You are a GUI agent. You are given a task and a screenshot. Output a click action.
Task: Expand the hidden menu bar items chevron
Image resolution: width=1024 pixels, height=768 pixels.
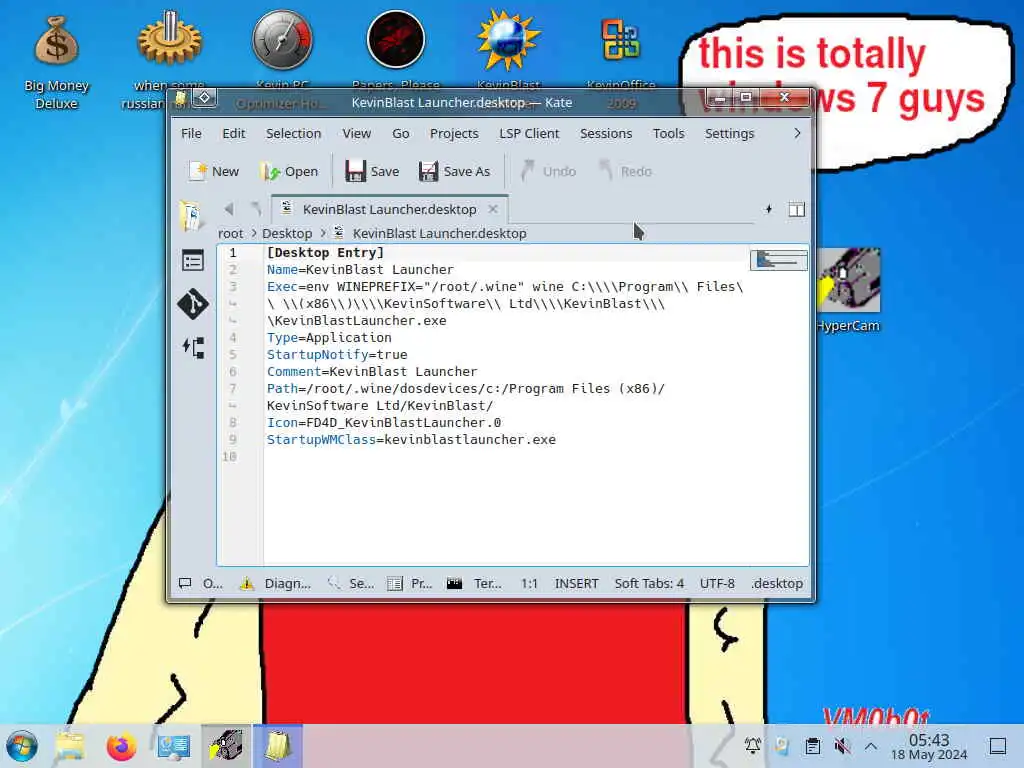pos(797,133)
